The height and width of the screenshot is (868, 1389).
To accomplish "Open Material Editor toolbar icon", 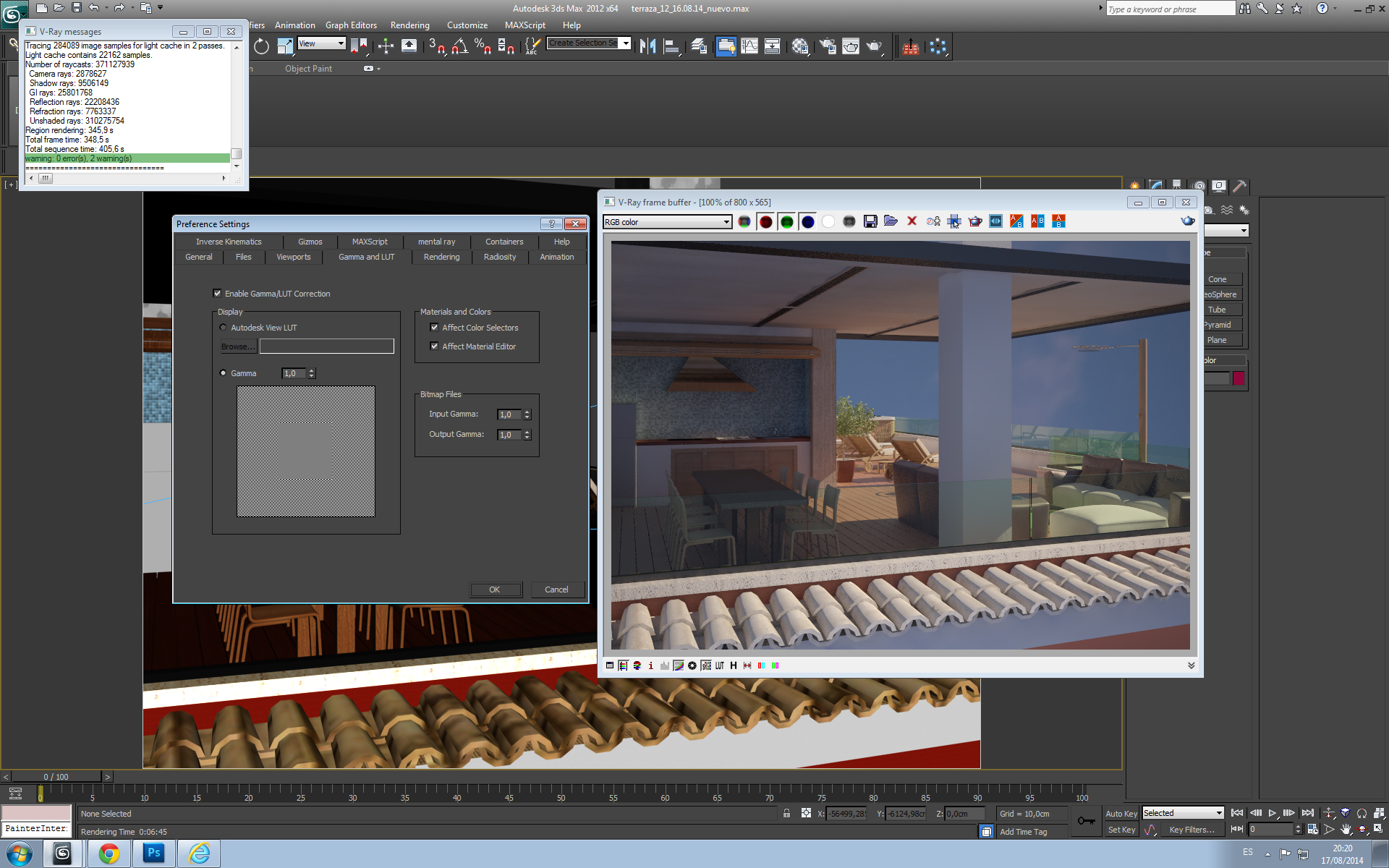I will pos(800,46).
